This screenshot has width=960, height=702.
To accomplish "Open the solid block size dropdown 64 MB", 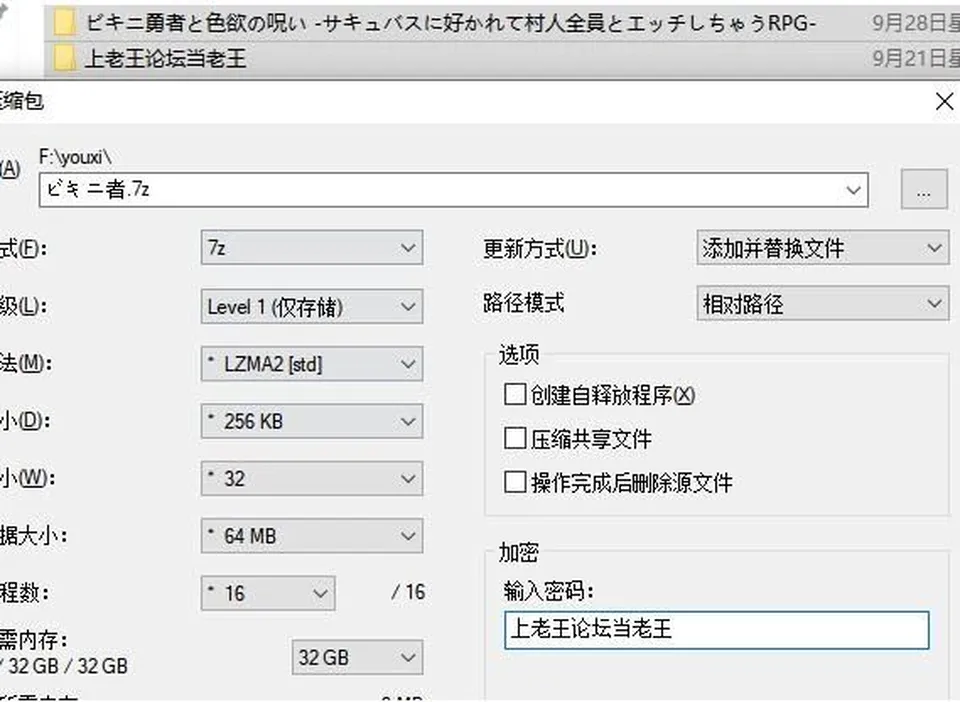I will click(312, 536).
